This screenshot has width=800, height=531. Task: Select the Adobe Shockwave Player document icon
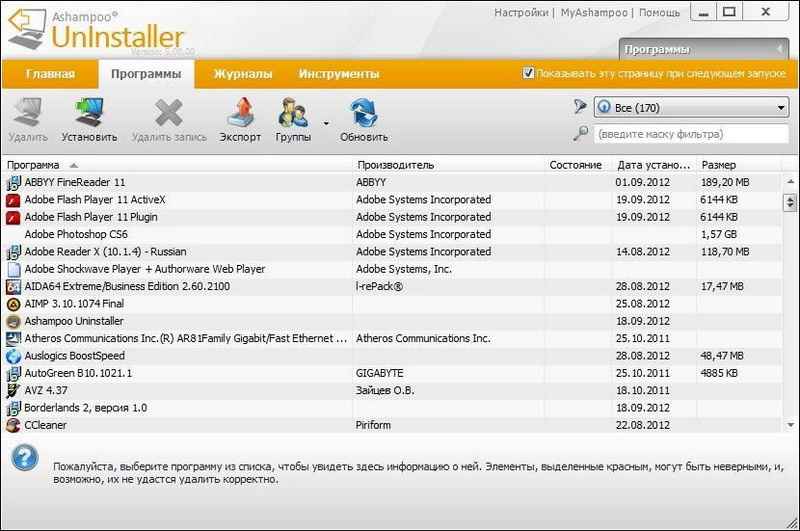14,269
